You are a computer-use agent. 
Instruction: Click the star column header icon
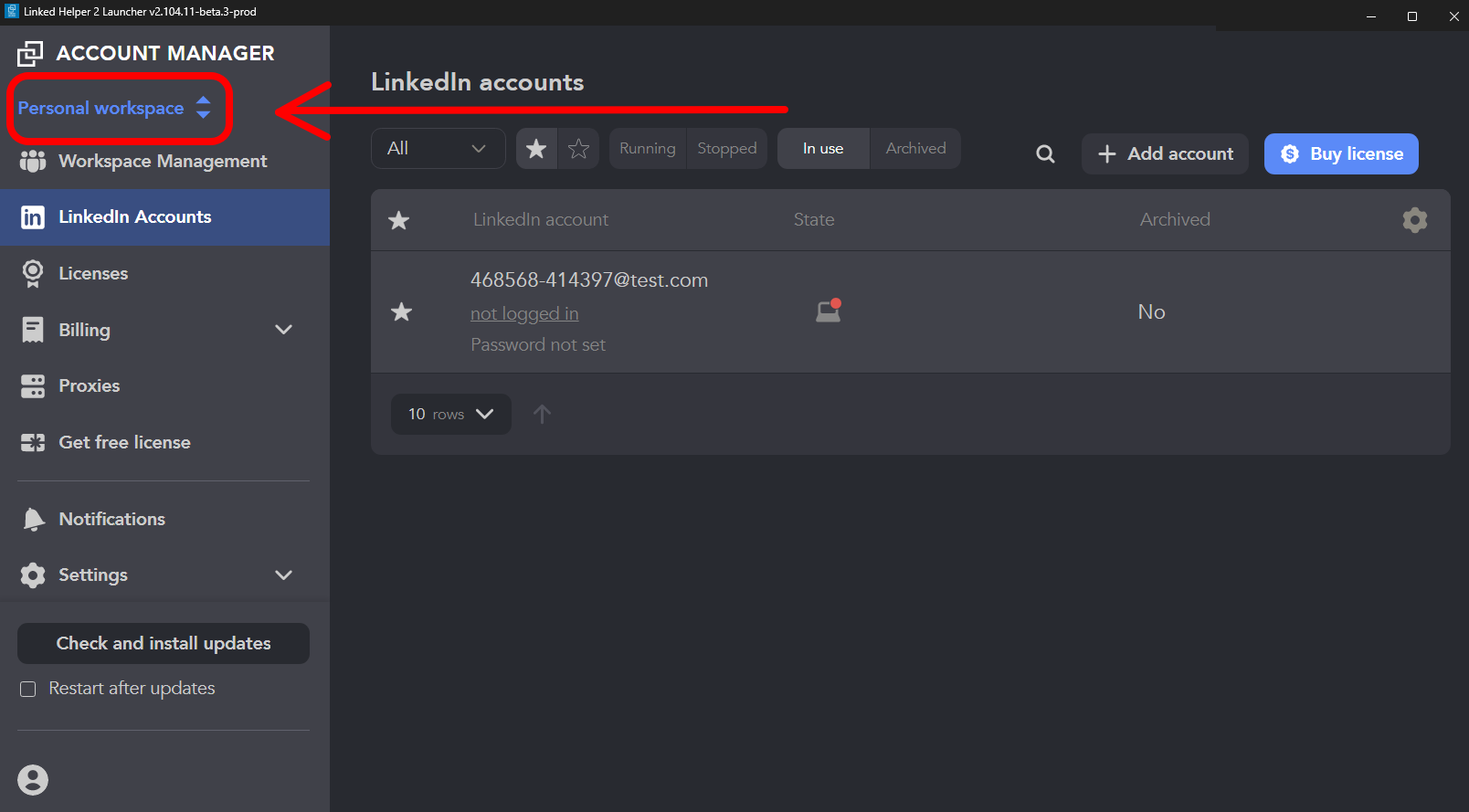(x=399, y=220)
